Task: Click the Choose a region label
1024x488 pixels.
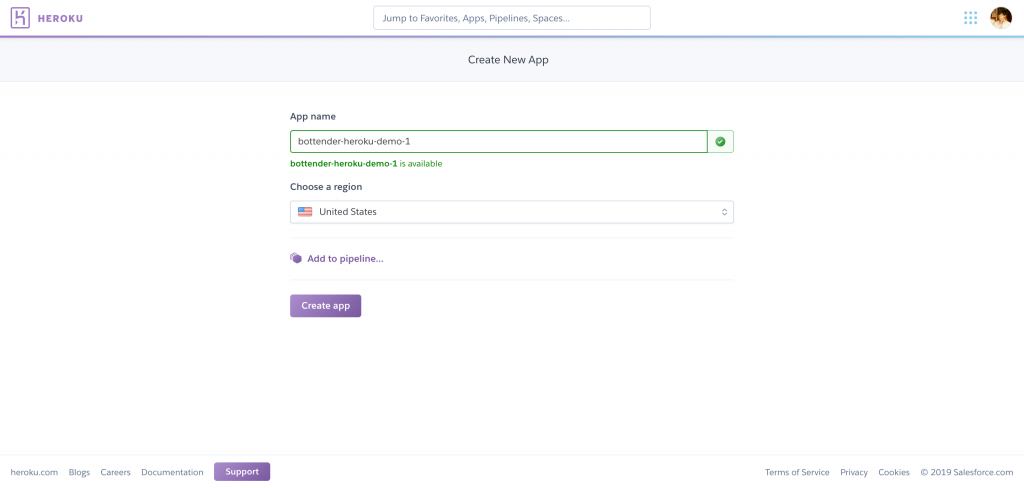Action: [326, 187]
